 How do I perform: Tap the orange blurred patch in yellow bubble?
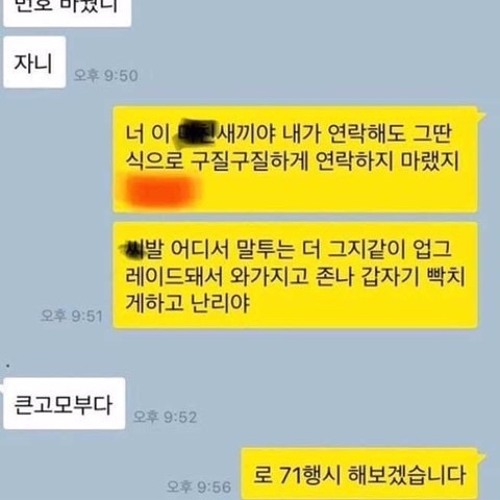pos(159,191)
